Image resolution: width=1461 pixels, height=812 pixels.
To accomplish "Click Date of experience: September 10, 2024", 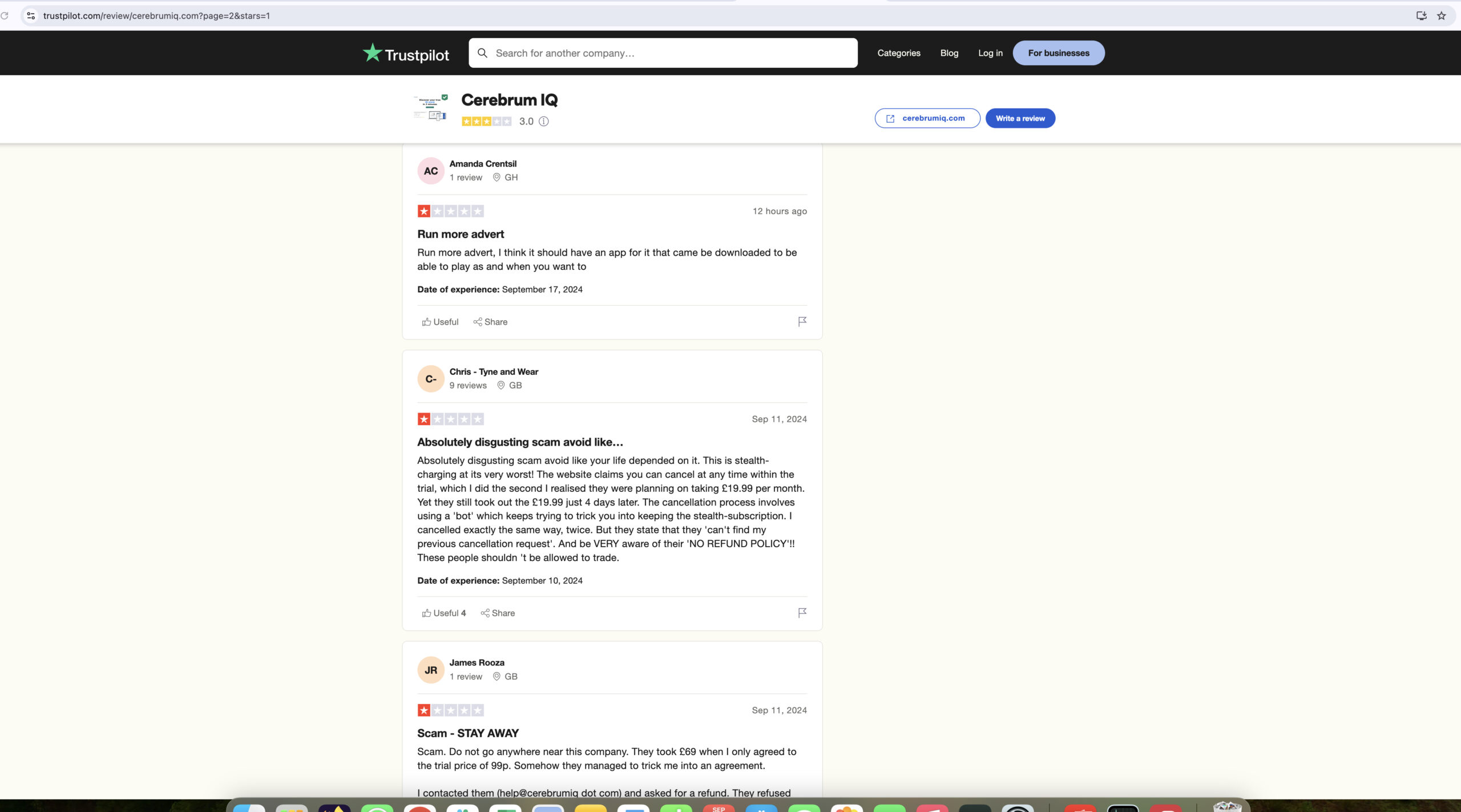I will pos(500,580).
